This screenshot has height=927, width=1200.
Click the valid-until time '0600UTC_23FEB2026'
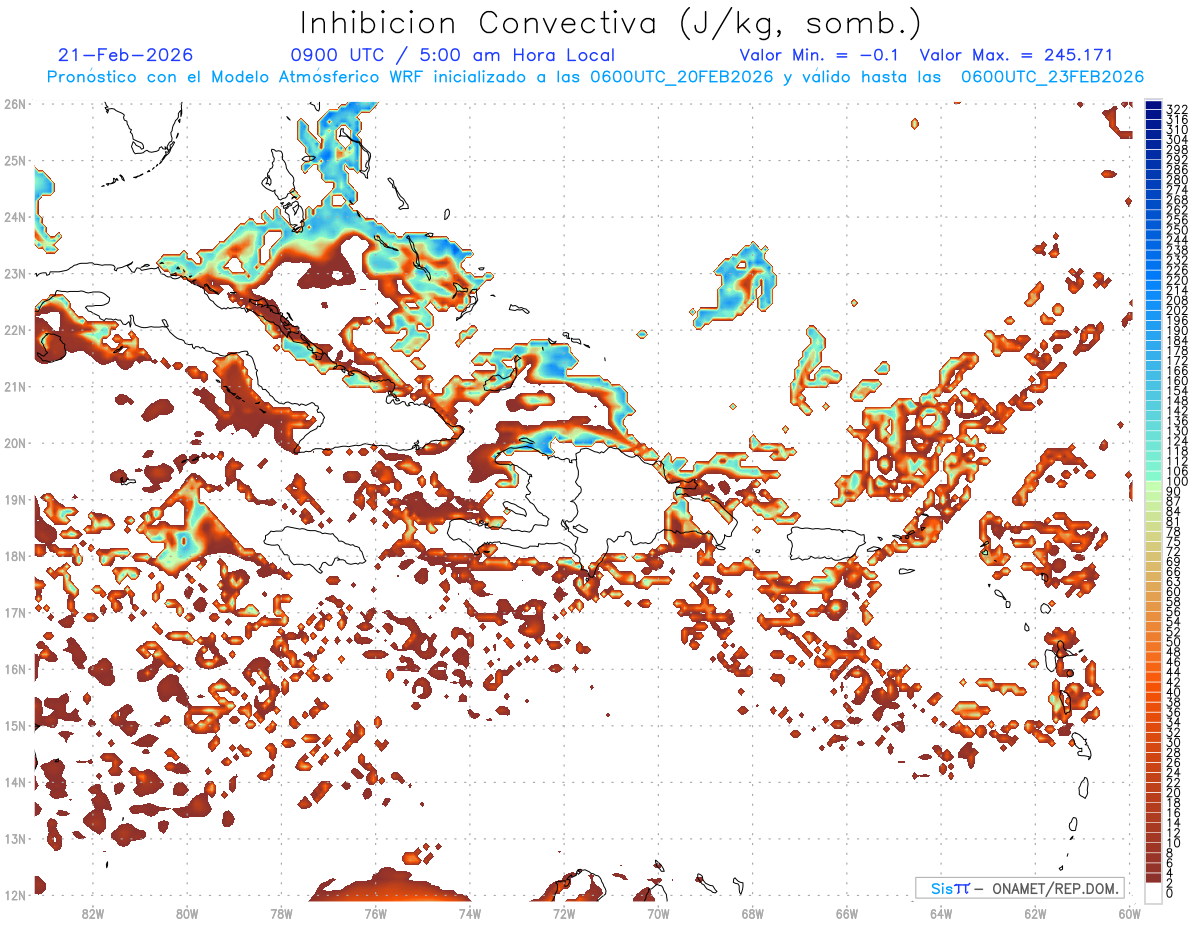(x=1052, y=77)
